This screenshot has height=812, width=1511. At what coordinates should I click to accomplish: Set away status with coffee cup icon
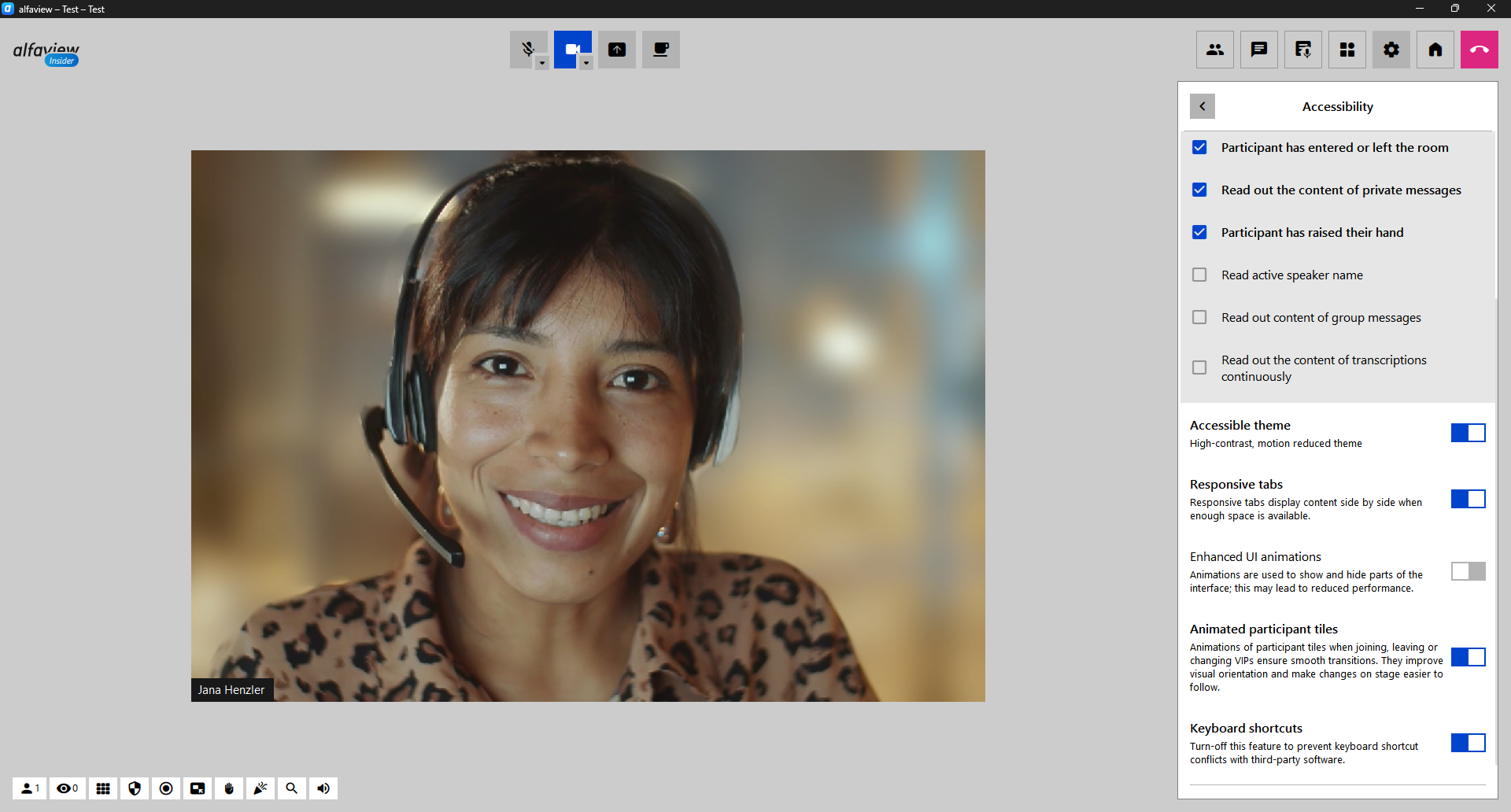click(661, 50)
